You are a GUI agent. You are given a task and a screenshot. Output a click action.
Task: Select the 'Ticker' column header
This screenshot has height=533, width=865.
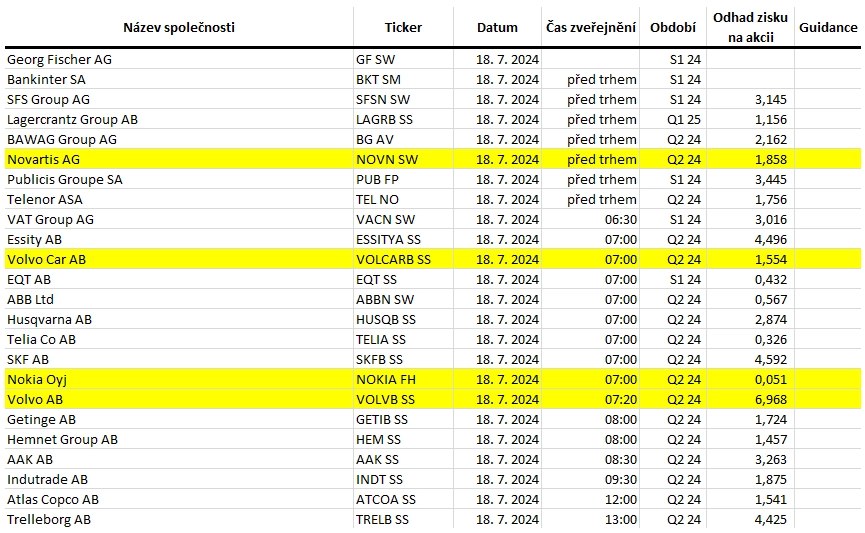403,28
